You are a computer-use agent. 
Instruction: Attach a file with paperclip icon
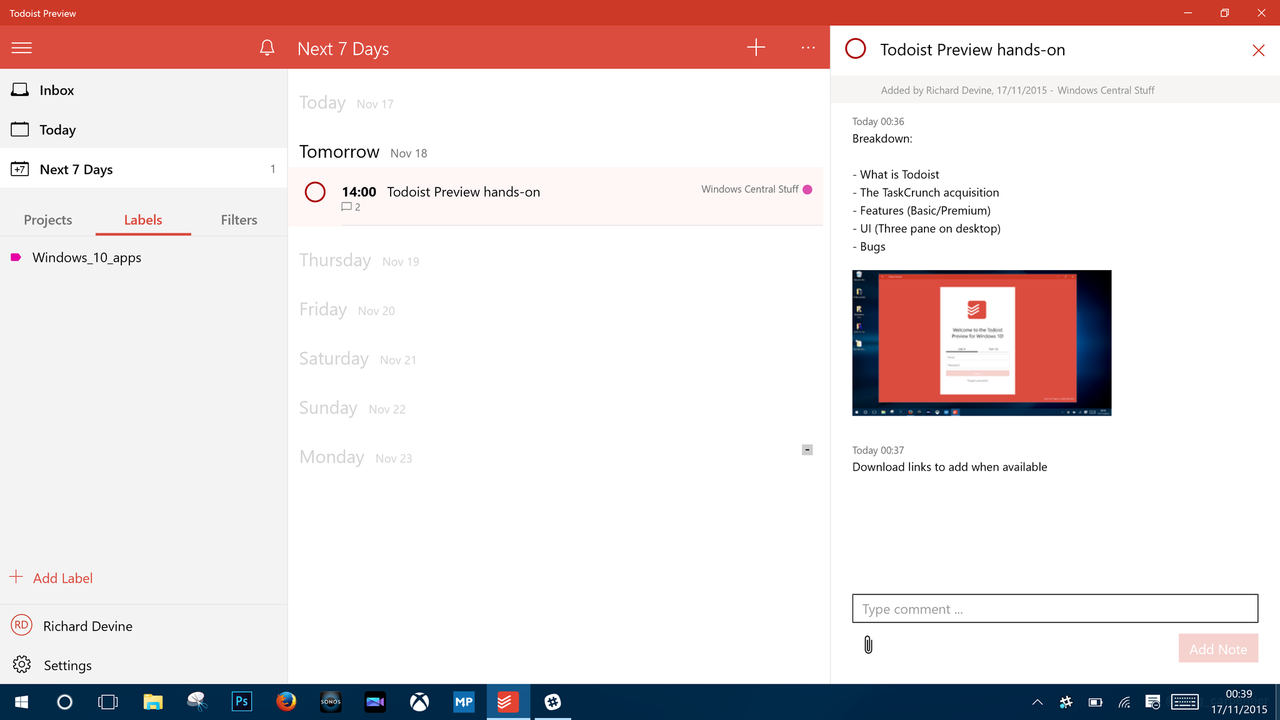pyautogui.click(x=868, y=645)
